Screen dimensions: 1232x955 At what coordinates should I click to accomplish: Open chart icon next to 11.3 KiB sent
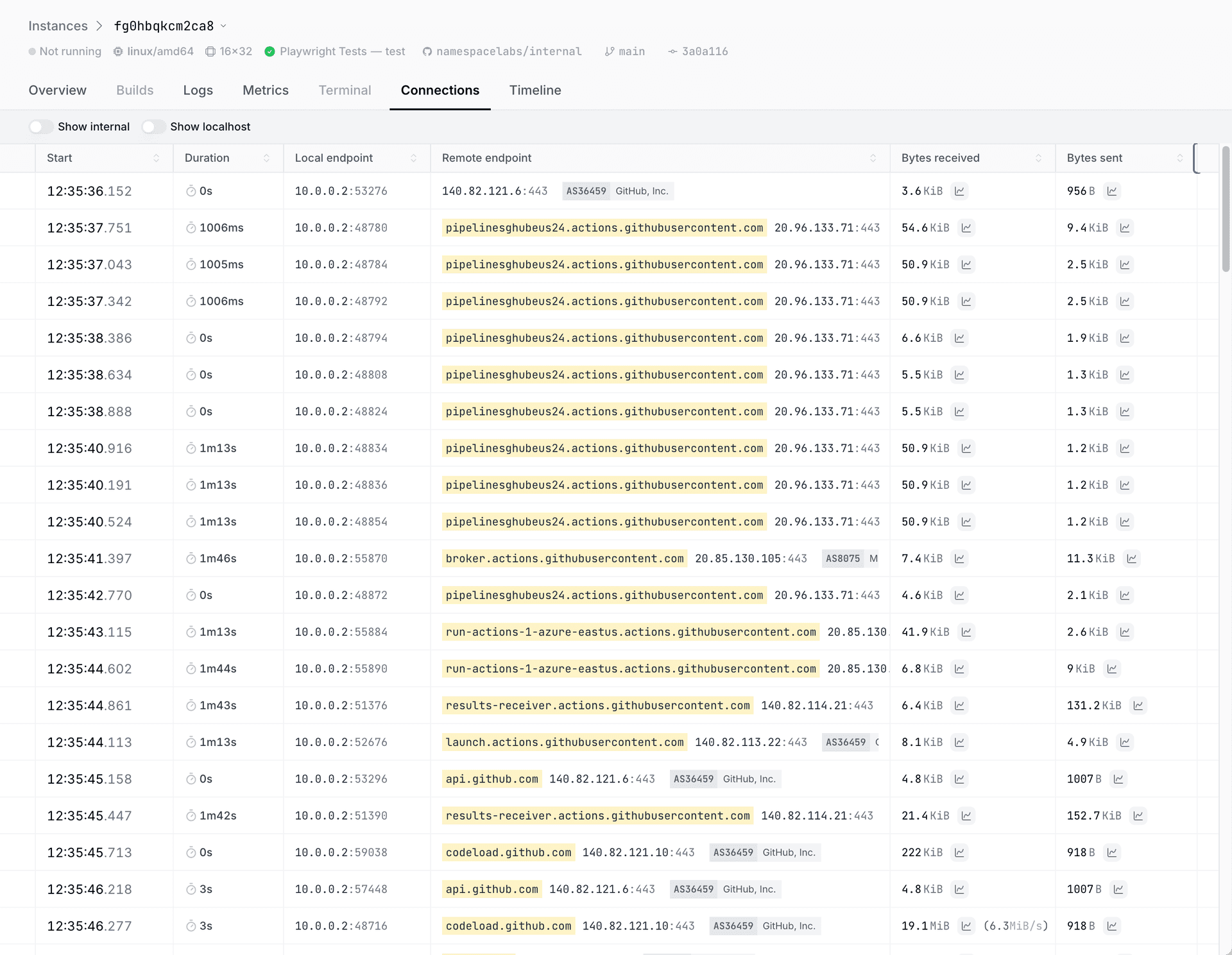1132,559
